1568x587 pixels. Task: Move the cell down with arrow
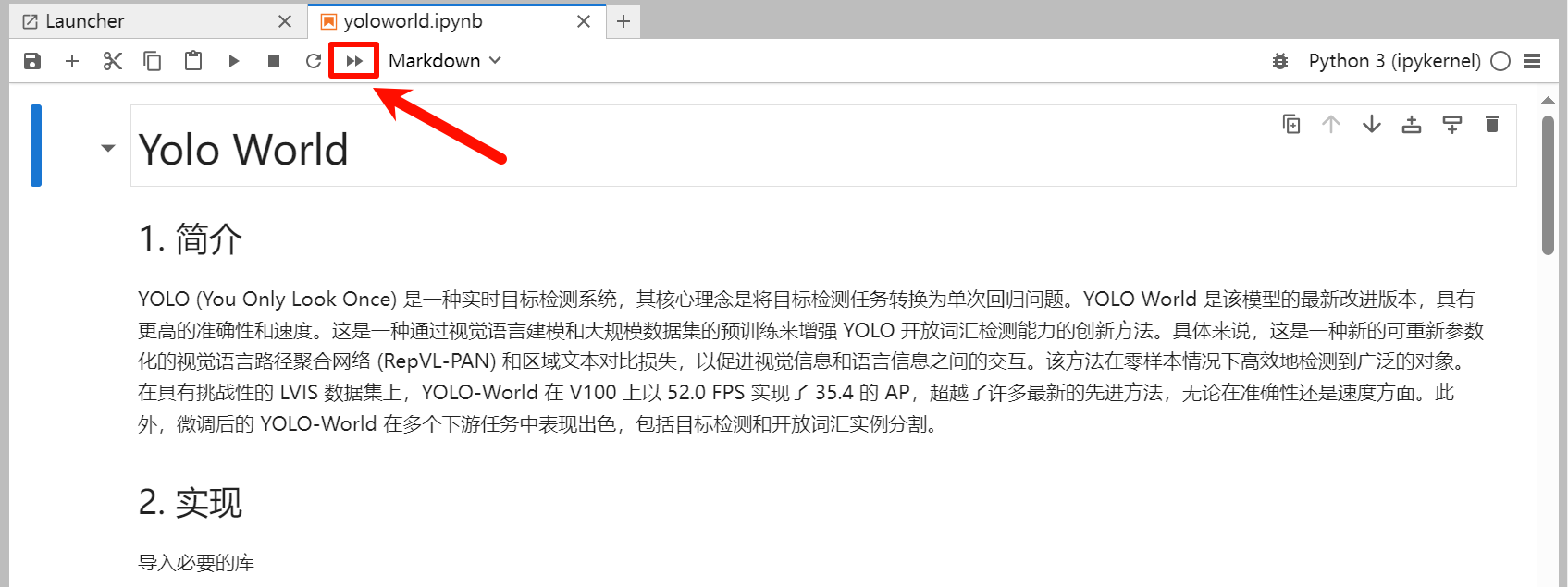(x=1372, y=124)
